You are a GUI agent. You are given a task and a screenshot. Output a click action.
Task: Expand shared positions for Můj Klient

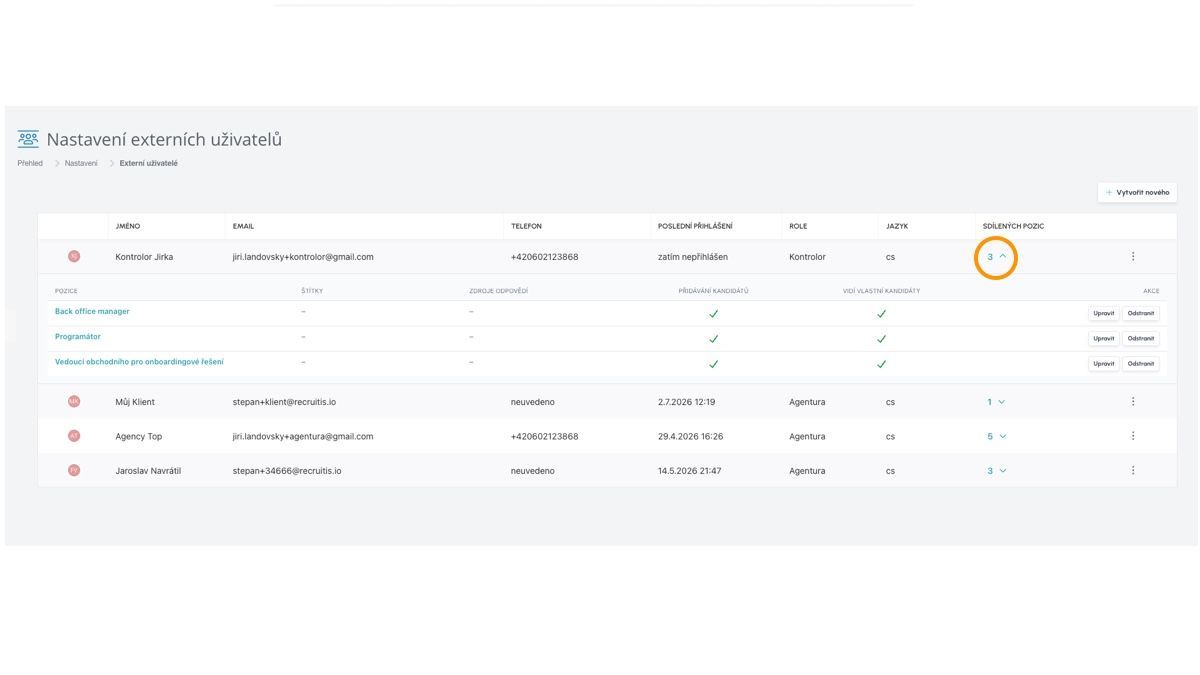click(997, 402)
